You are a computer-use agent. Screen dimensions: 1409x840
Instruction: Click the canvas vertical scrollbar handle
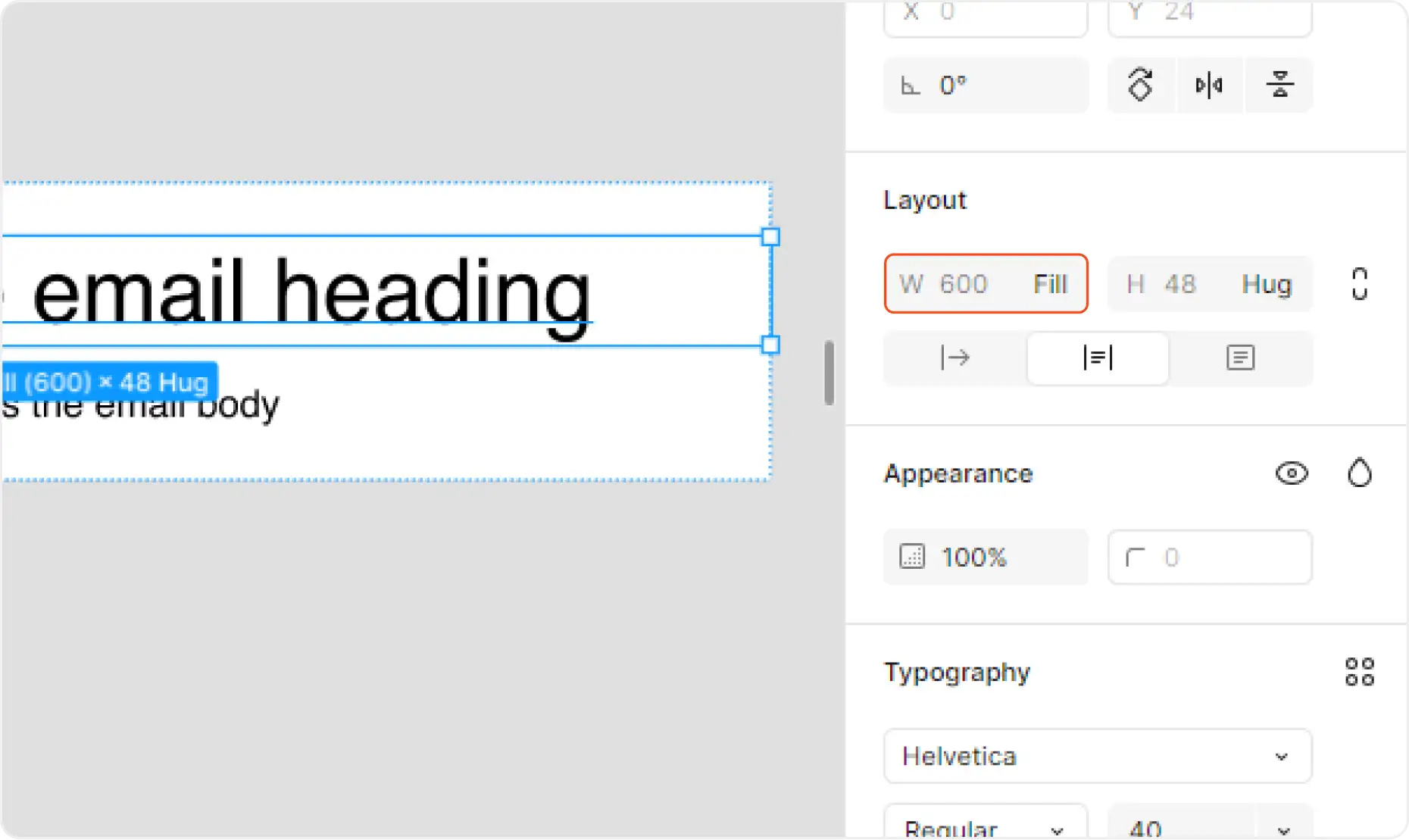(829, 373)
